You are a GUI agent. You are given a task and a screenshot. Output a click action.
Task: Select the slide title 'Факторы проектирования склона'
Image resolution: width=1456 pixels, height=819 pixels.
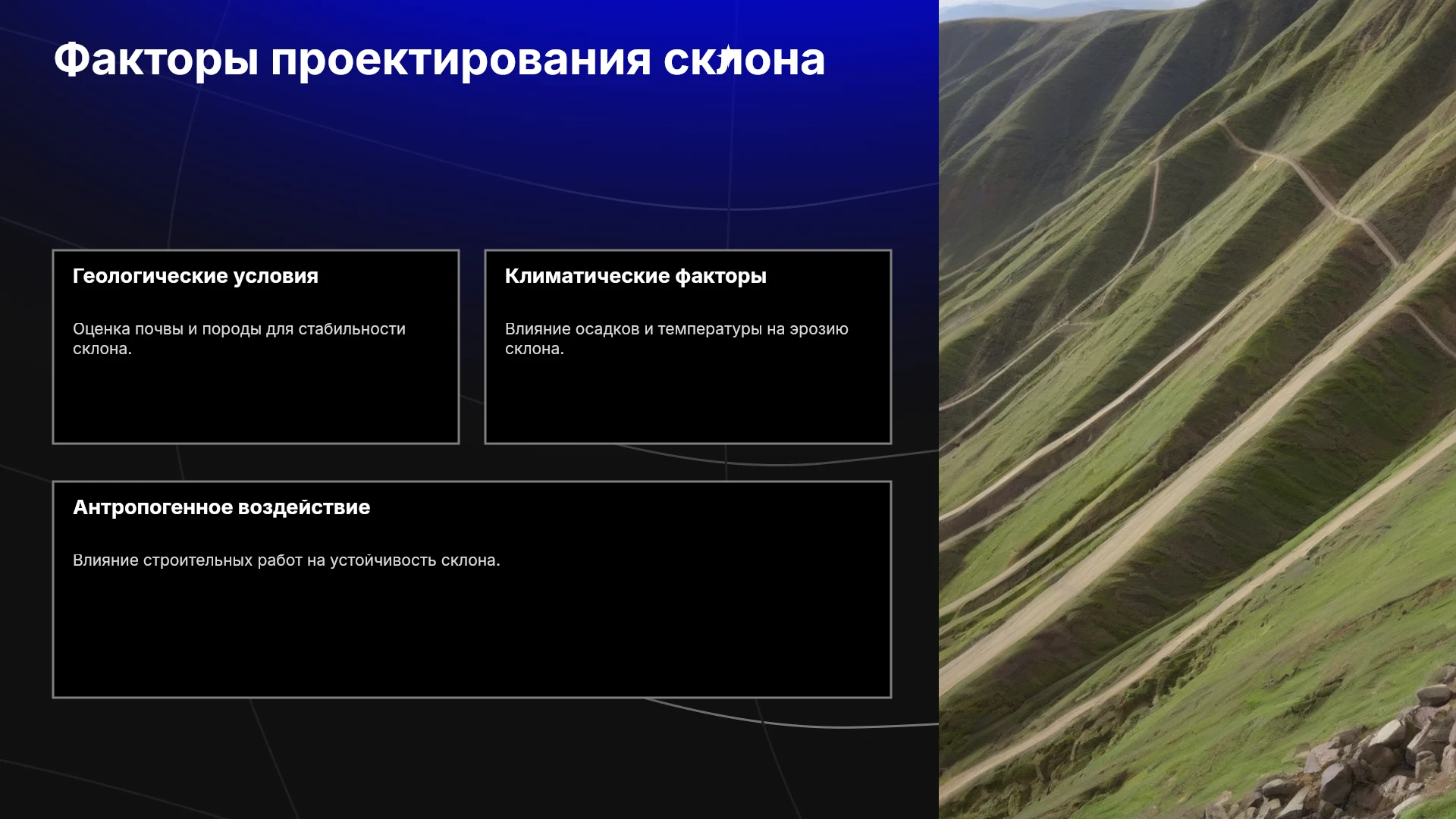click(x=439, y=60)
